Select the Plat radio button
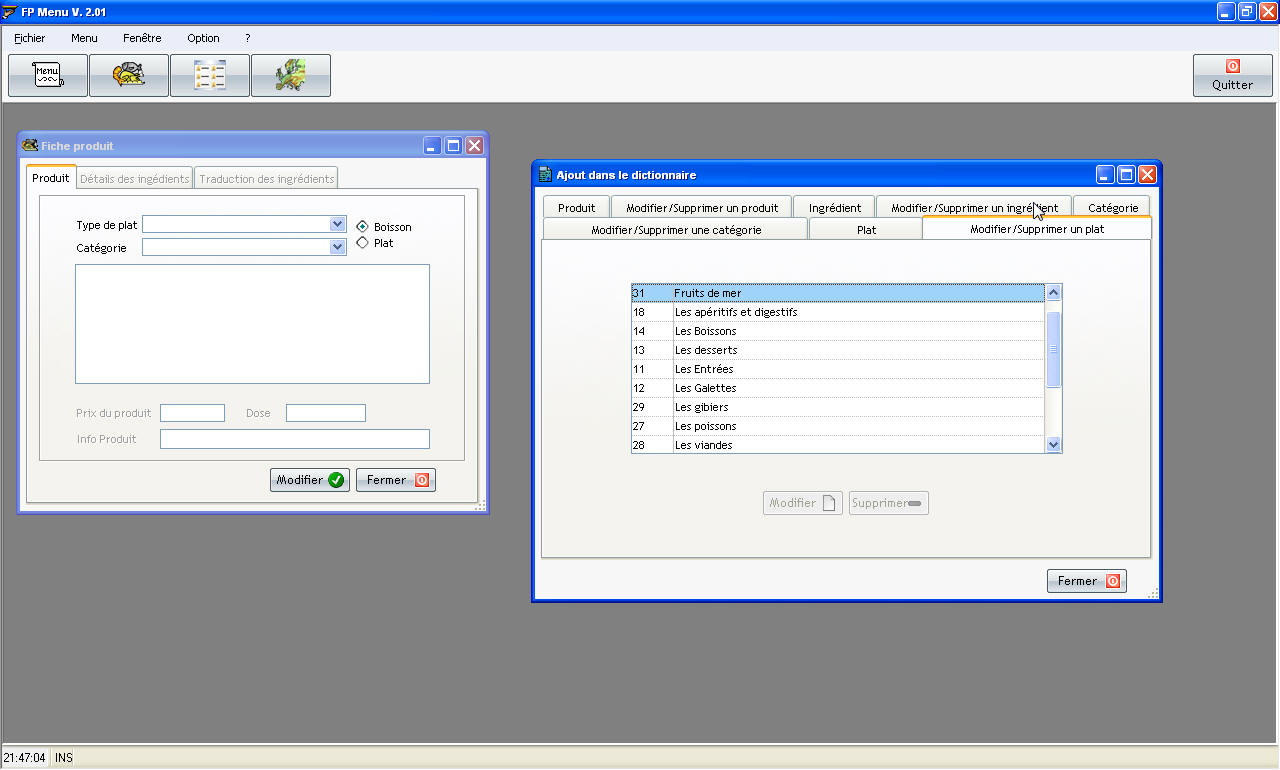Viewport: 1280px width, 770px height. tap(362, 243)
